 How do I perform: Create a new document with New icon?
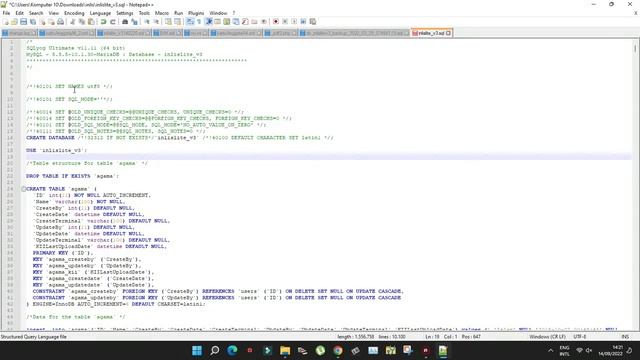(5, 21)
